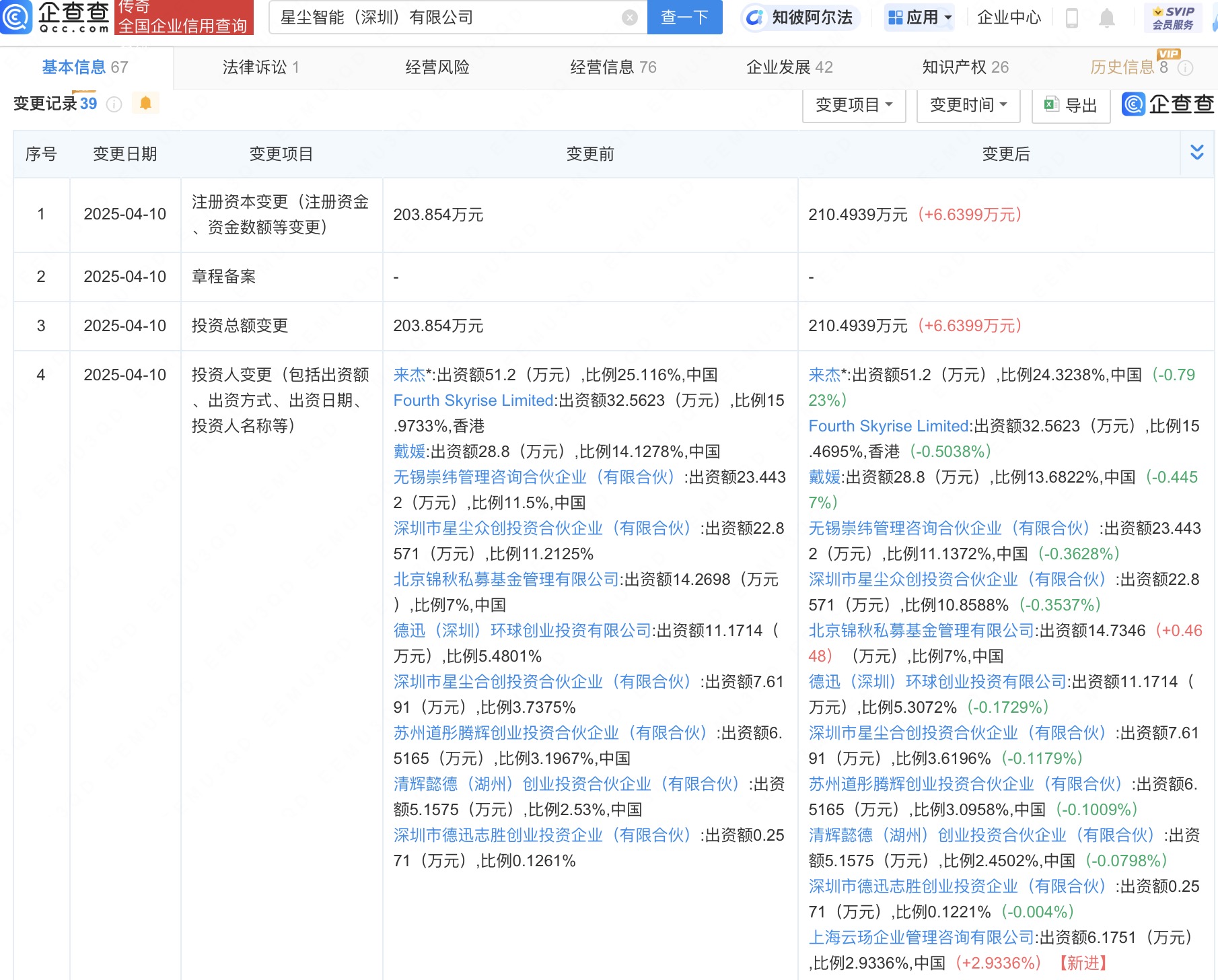Open SVIP member service badge
The height and width of the screenshot is (980, 1218).
1173,18
